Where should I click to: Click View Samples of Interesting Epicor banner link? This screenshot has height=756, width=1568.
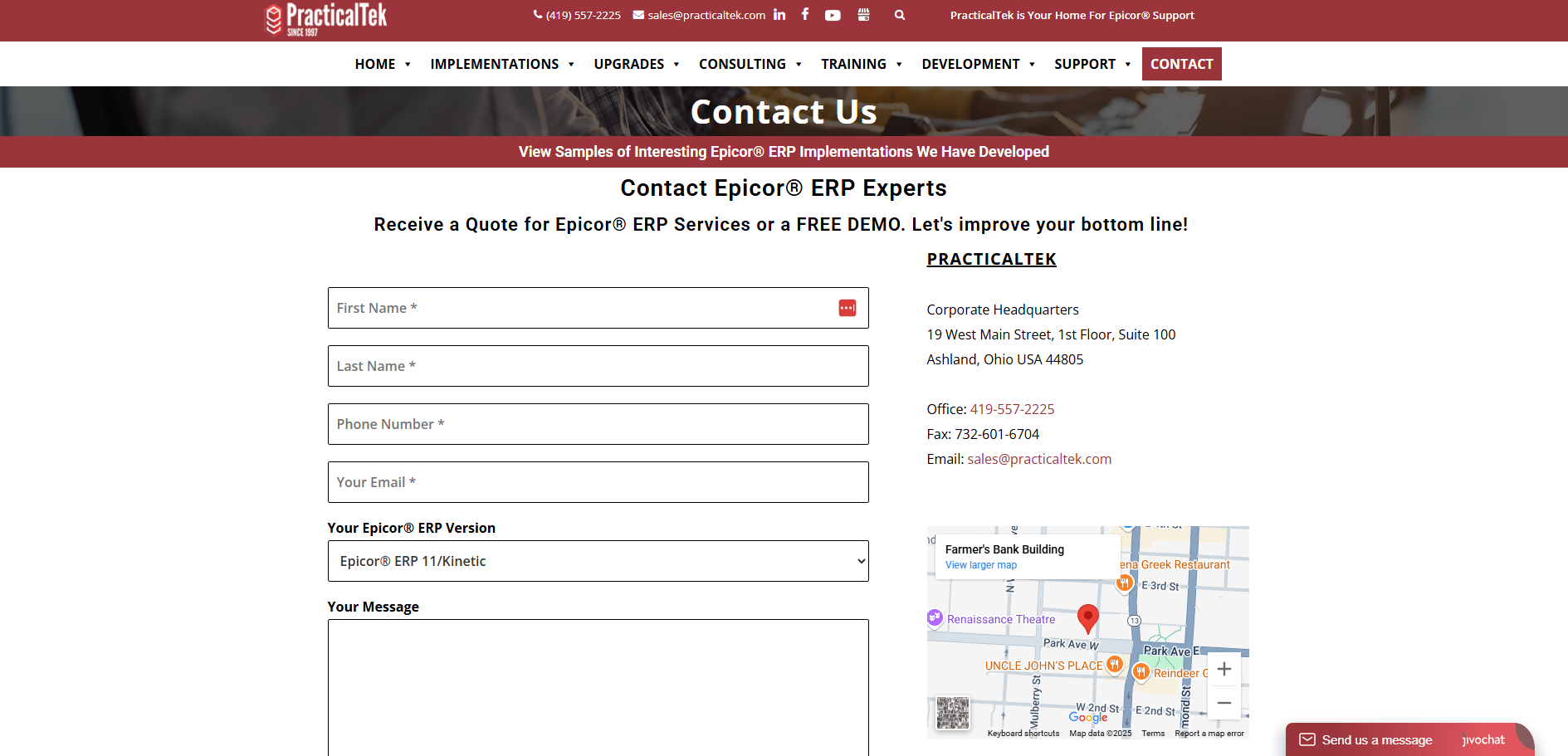click(x=784, y=152)
